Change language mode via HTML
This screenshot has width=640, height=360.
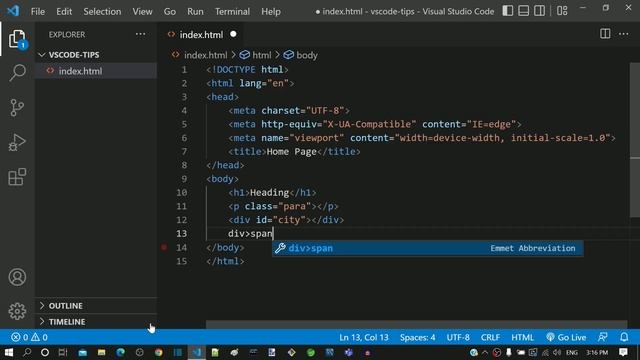(522, 337)
